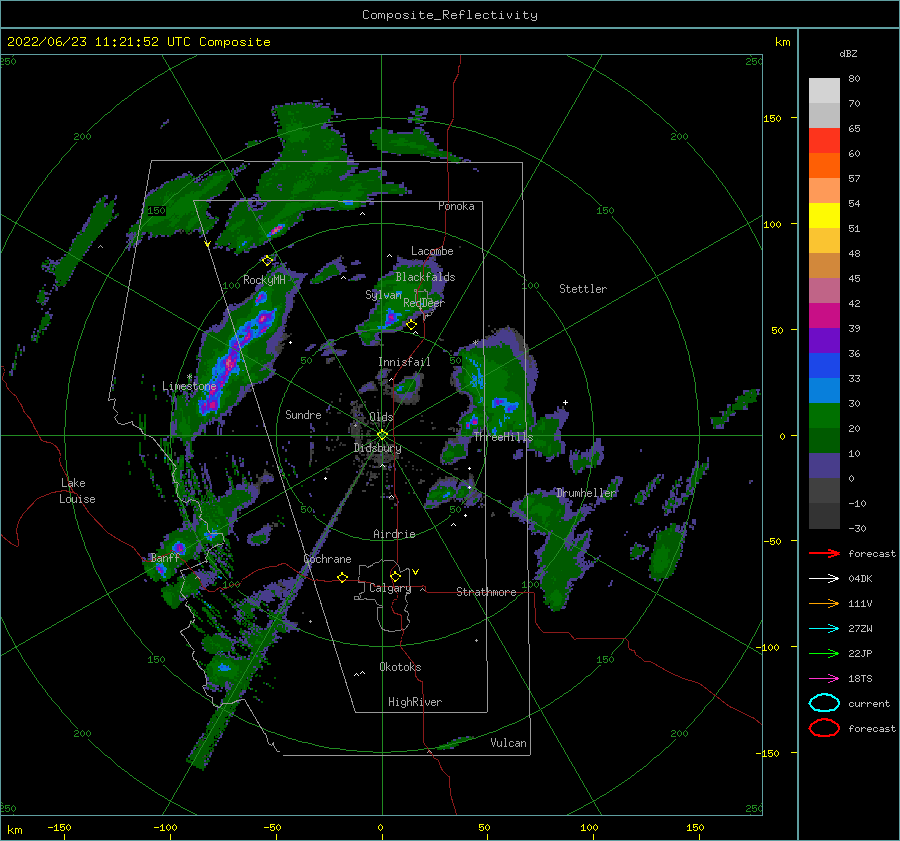This screenshot has height=841, width=900.
Task: Click the red swatch in dBZ scale
Action: click(824, 140)
